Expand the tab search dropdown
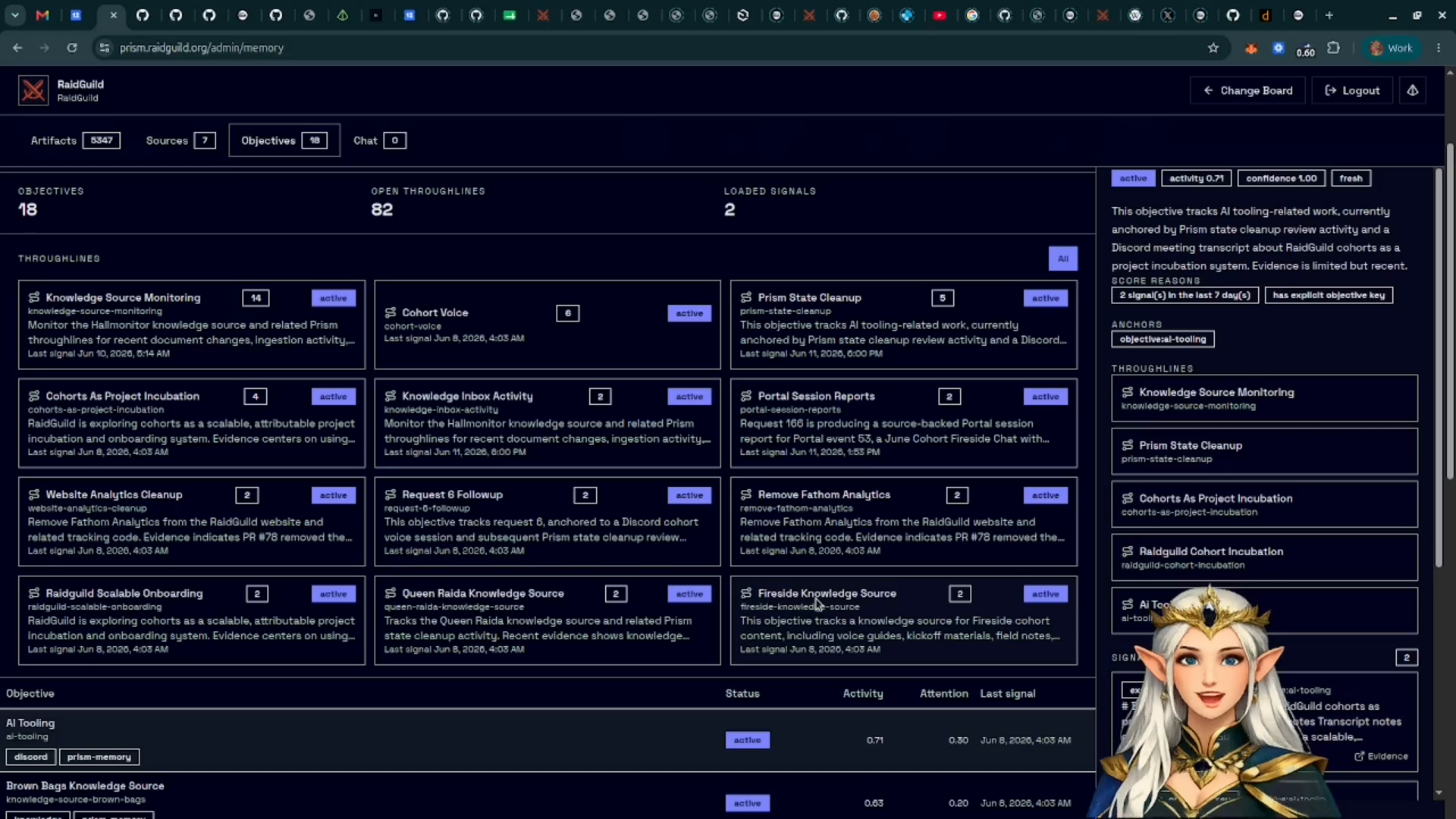 point(15,15)
